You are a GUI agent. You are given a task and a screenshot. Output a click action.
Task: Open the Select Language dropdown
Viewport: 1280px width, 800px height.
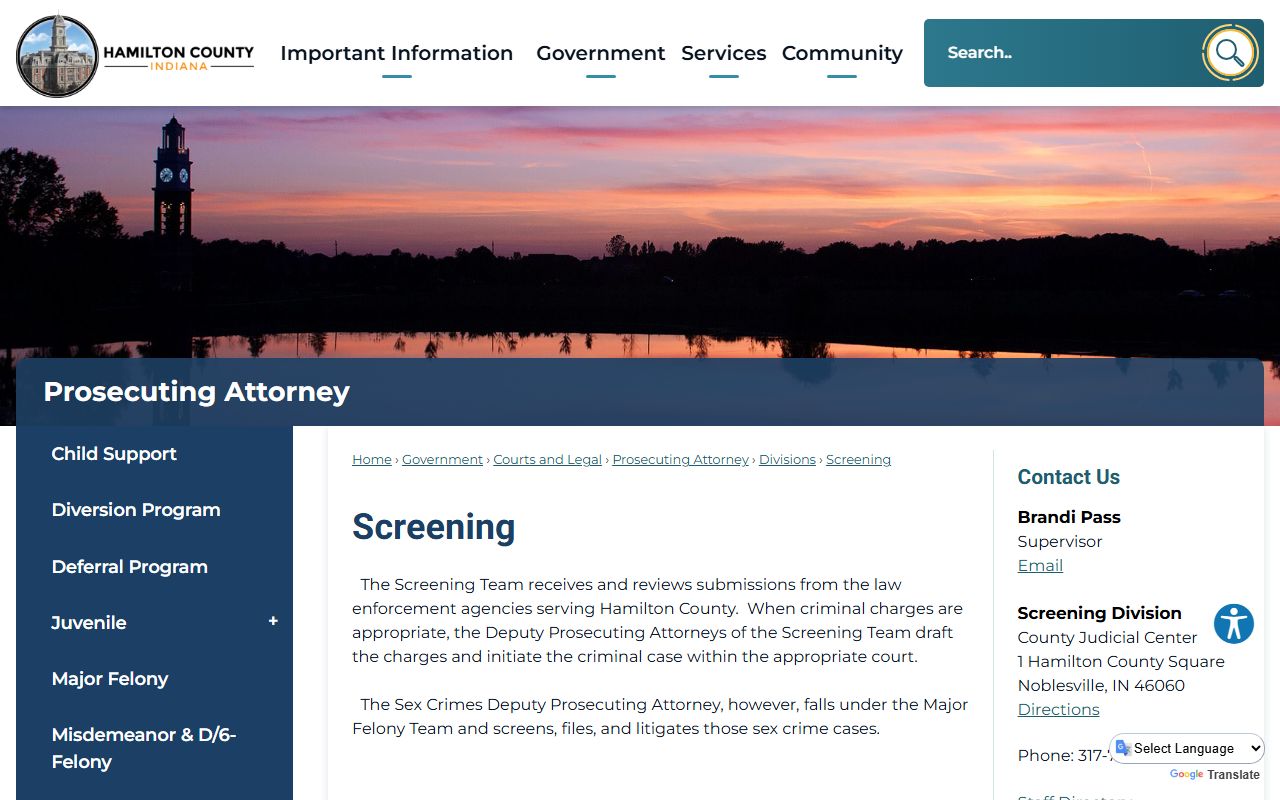(x=1187, y=748)
